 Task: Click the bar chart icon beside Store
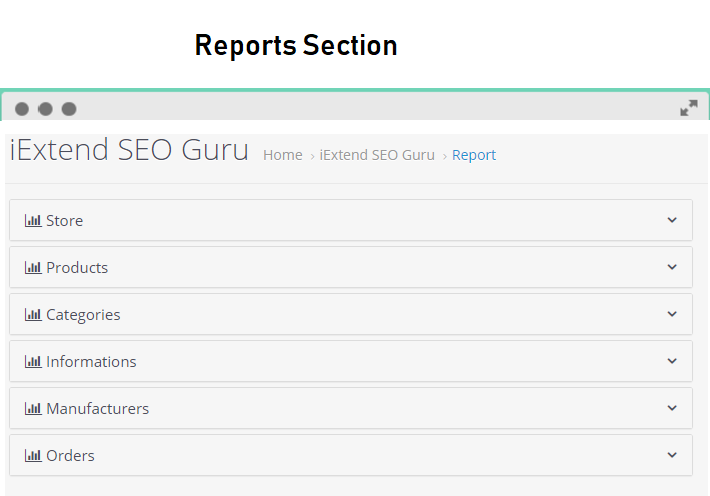33,221
